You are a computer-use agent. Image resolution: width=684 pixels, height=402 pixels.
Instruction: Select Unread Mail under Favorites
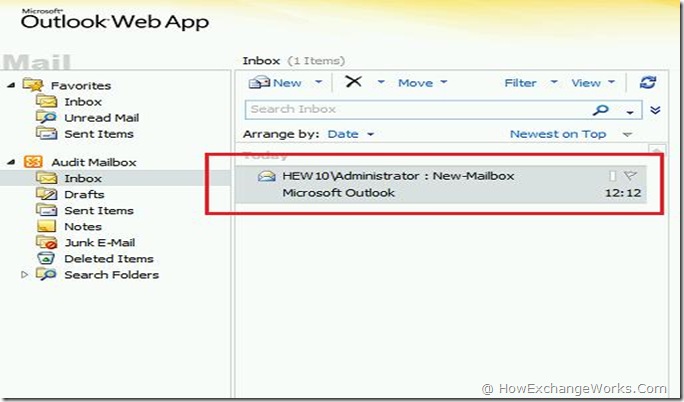click(x=102, y=118)
